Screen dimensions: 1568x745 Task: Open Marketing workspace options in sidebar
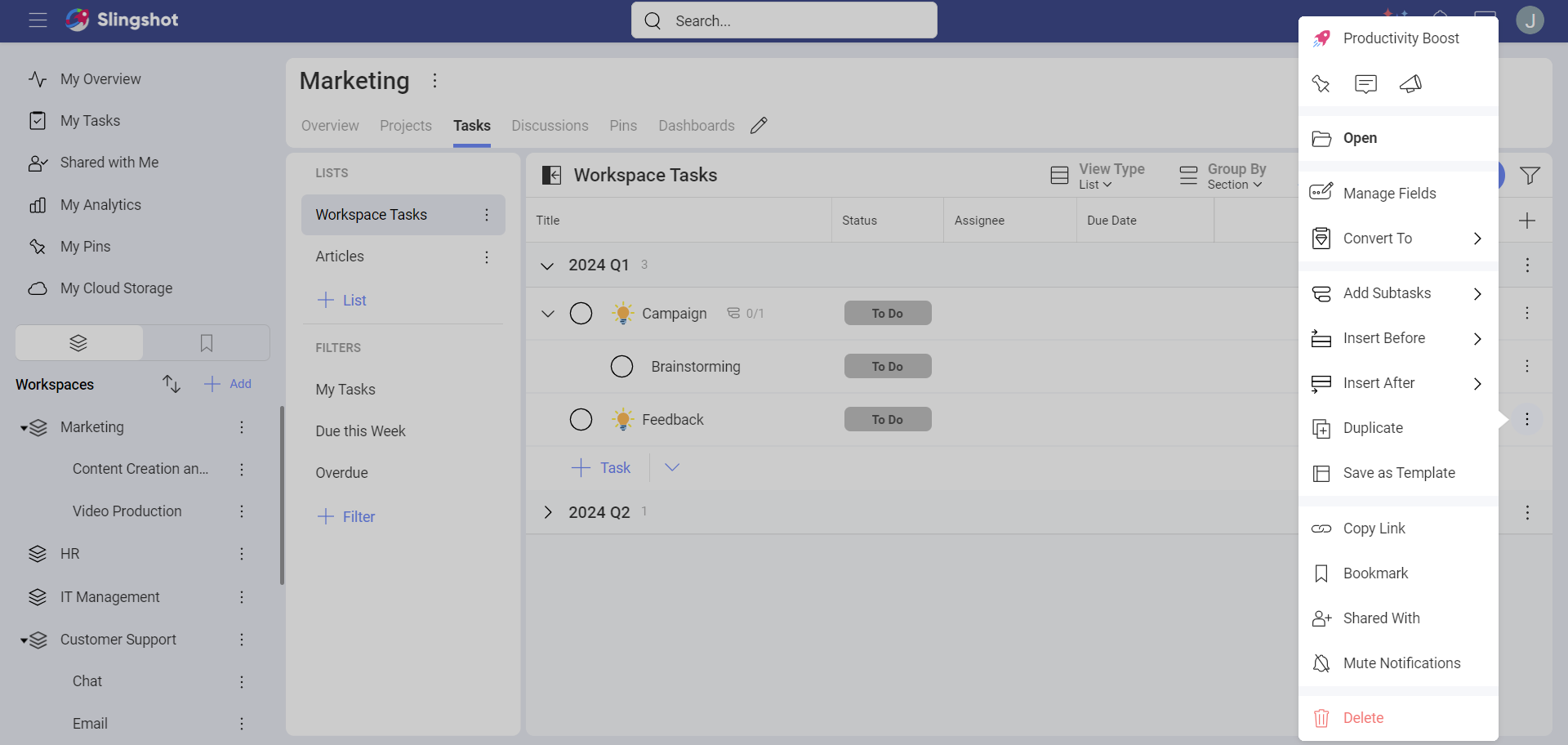click(242, 427)
